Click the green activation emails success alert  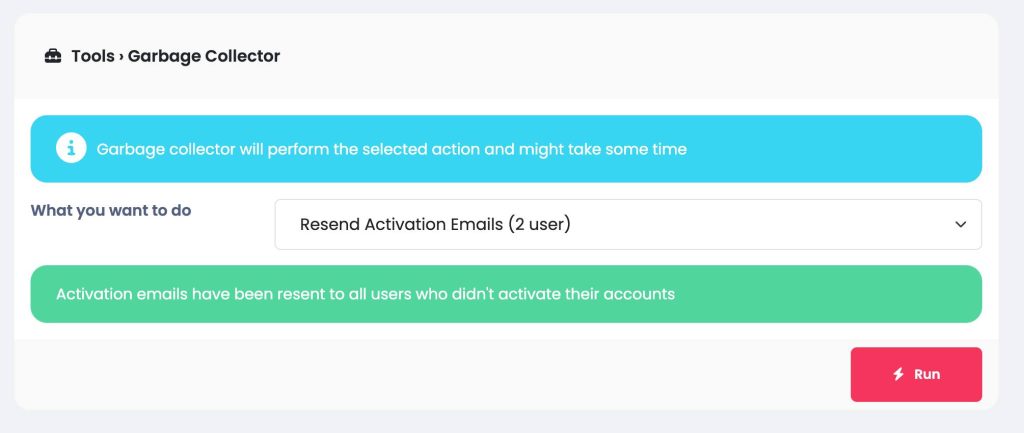point(506,294)
